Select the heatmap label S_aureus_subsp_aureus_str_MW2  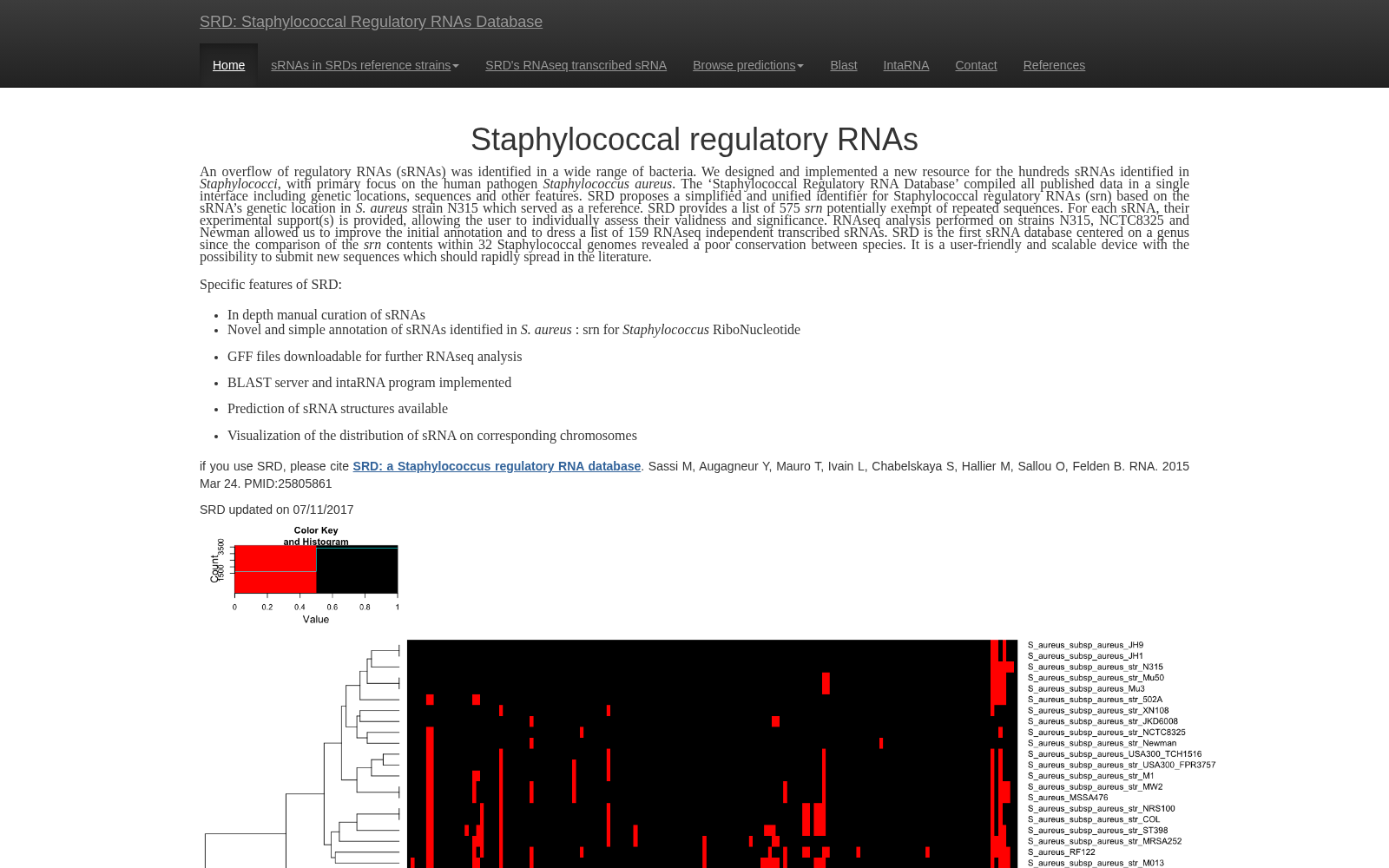(x=1095, y=787)
